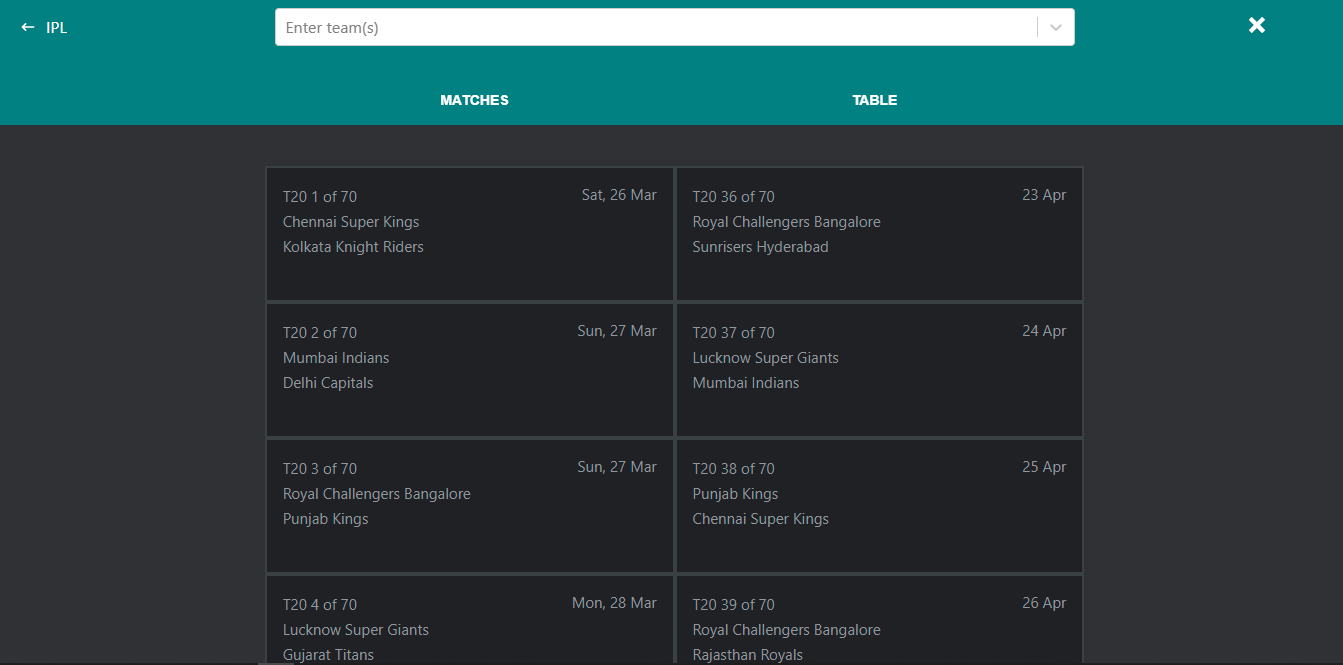Select Royal Challengers Bangalore in match 3
The image size is (1343, 665).
tap(376, 493)
